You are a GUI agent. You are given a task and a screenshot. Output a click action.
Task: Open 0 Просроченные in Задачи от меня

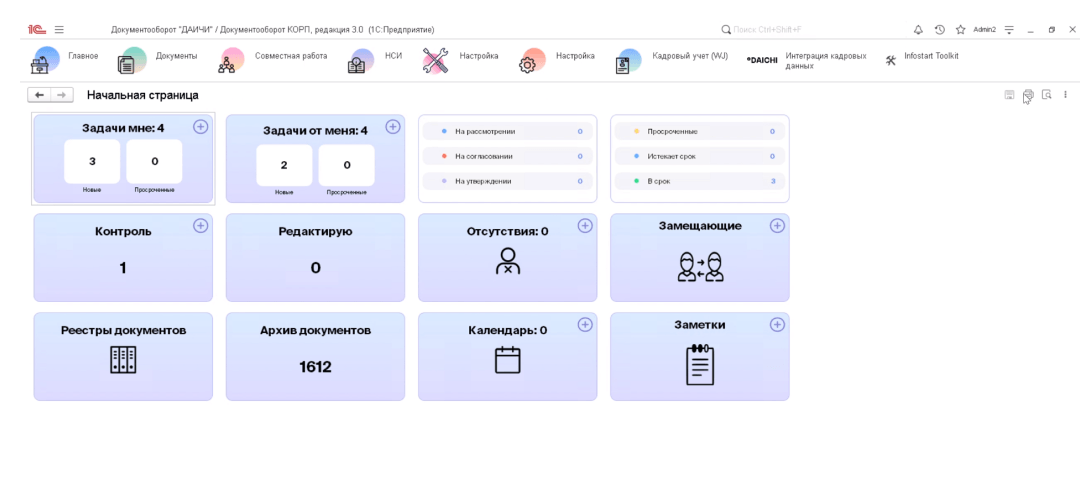[346, 165]
